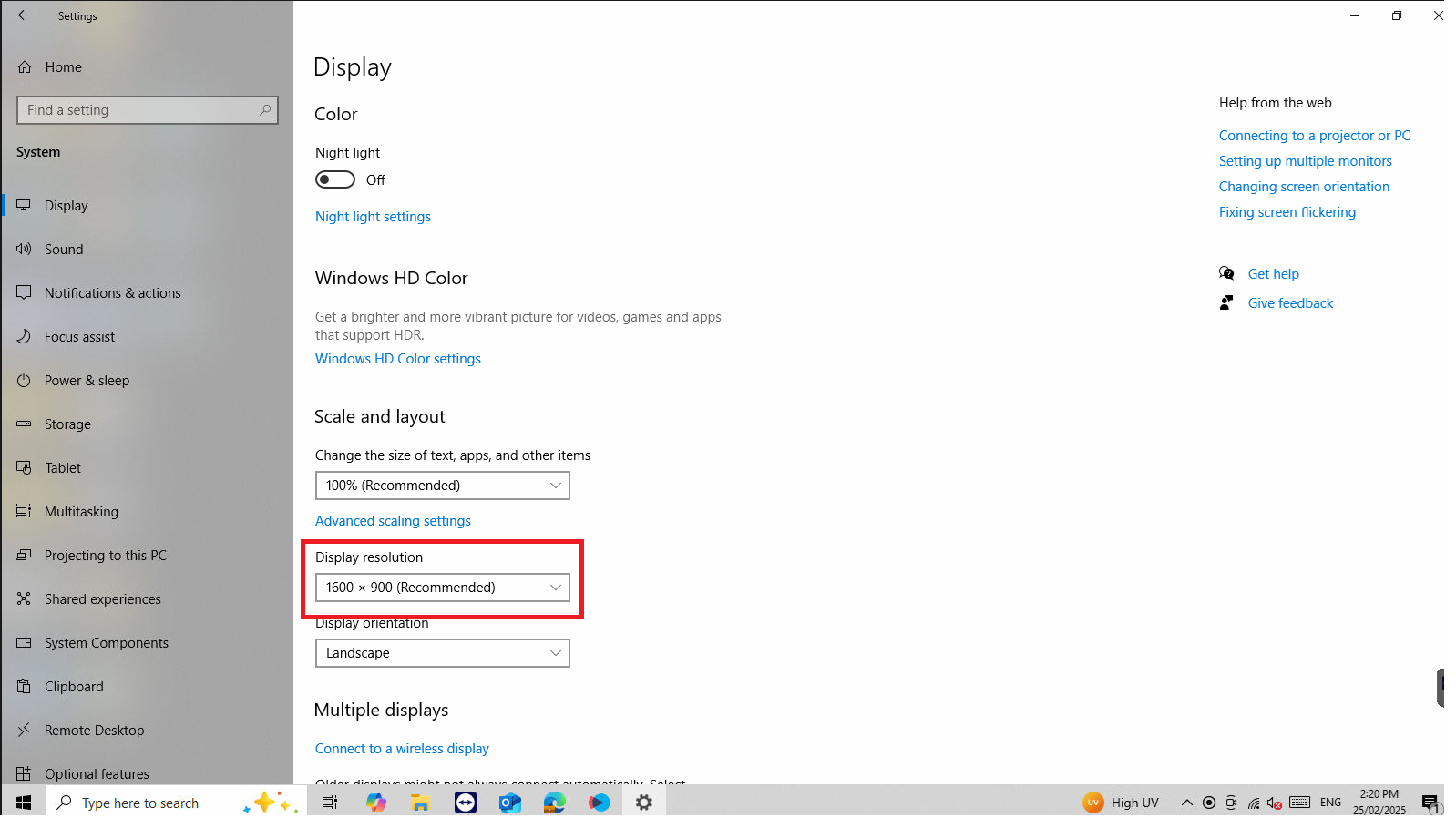
Task: Click the ENG language indicator
Action: point(1330,803)
